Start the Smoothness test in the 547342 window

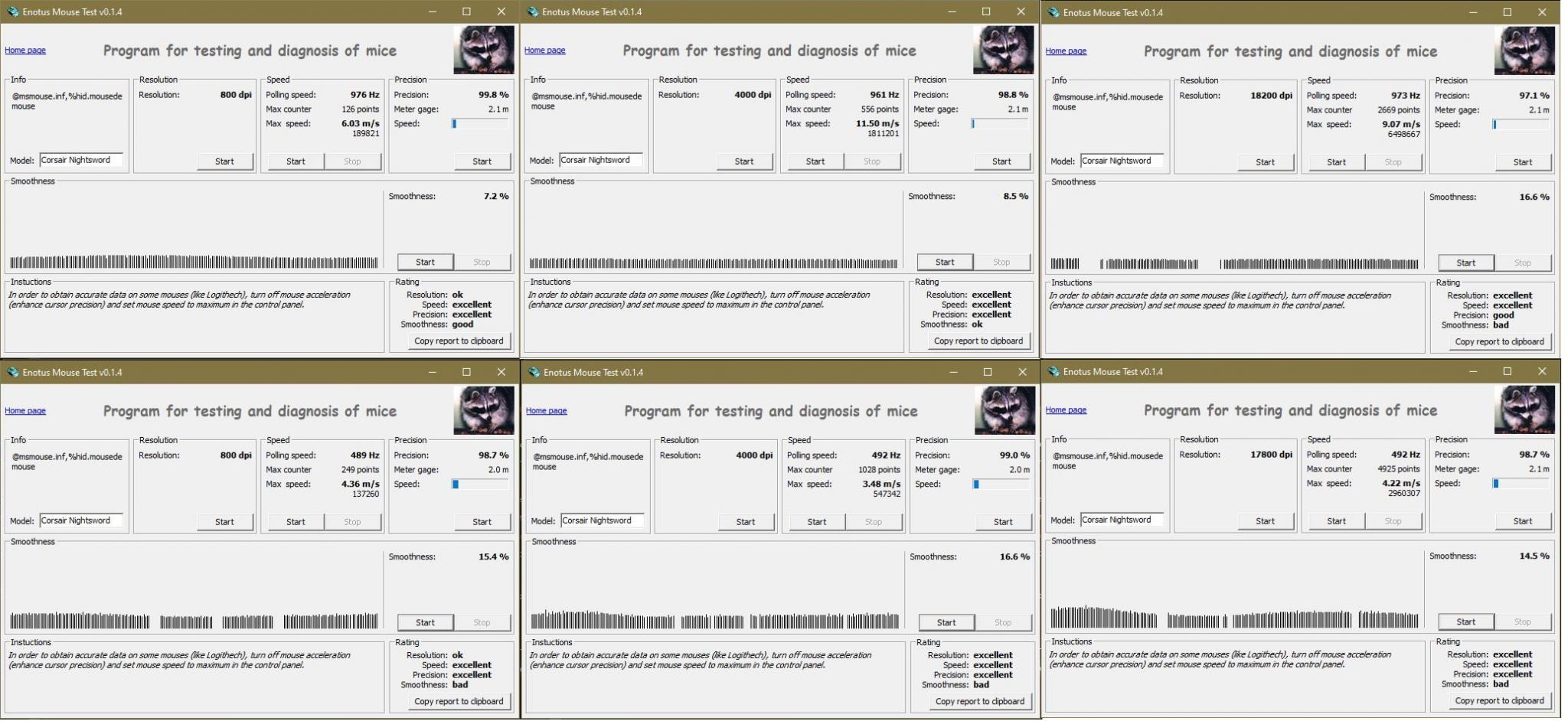[946, 622]
